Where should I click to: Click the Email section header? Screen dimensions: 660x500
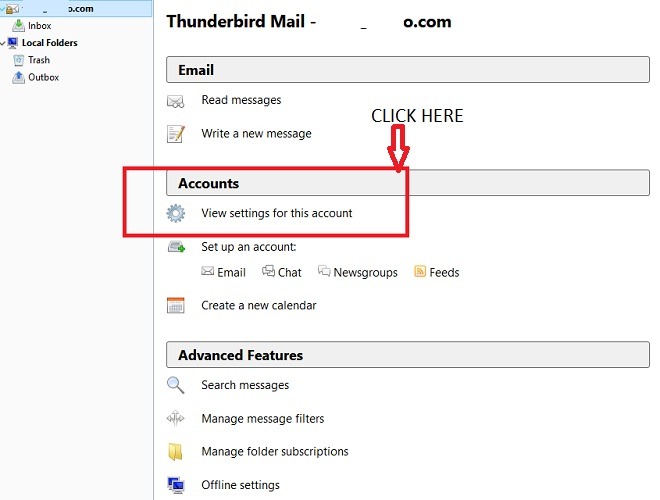tap(408, 69)
